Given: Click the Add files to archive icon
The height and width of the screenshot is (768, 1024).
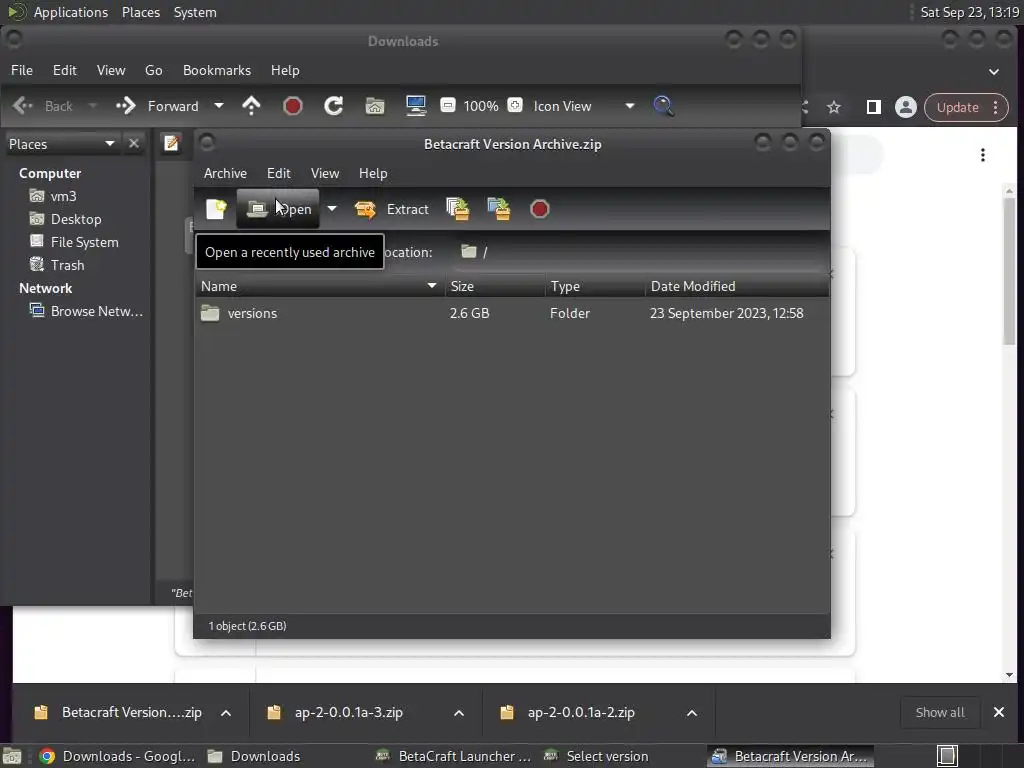Looking at the screenshot, I should 458,209.
